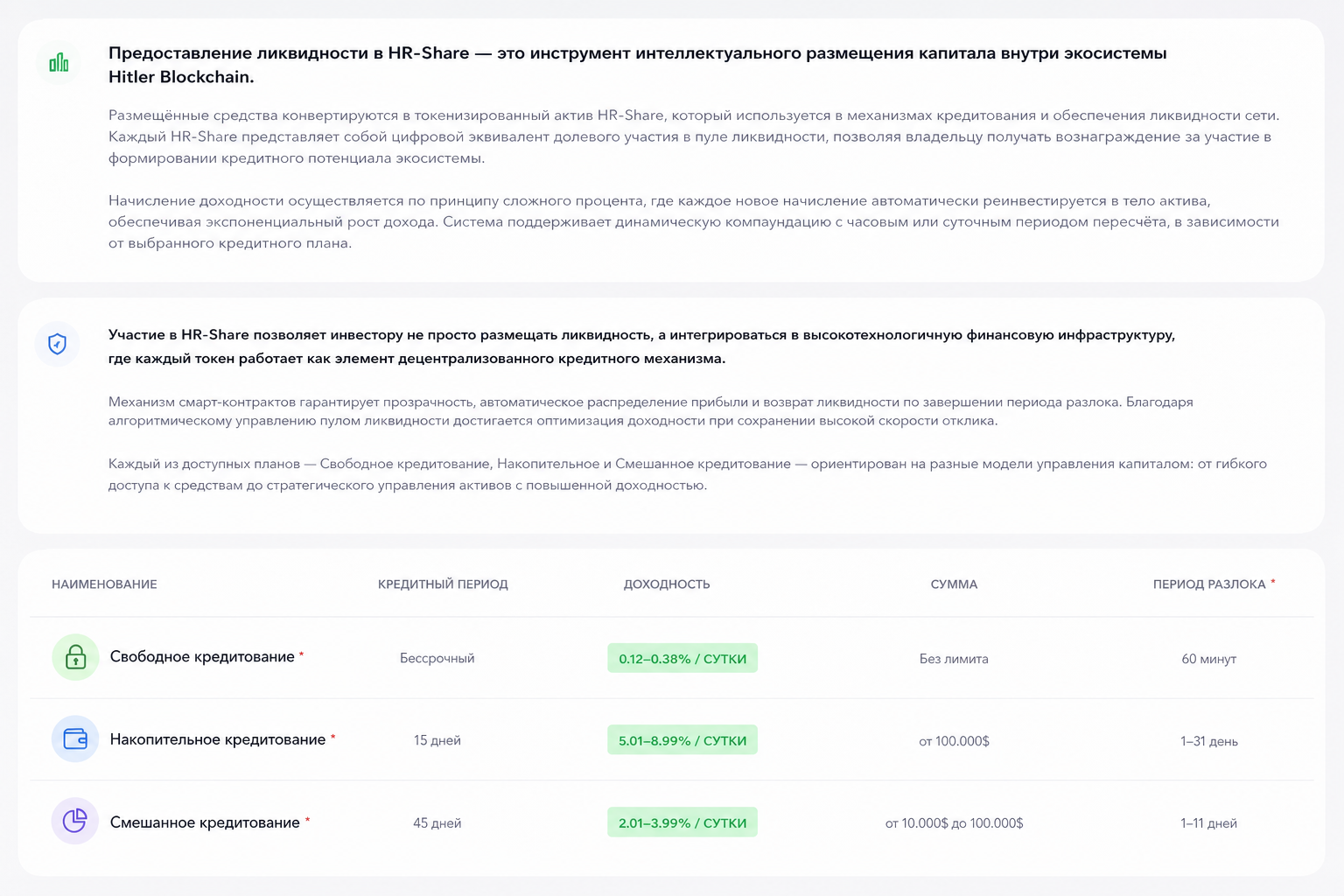Click the 0.12–0.38% / СУТКИ yield badge

pos(682,658)
